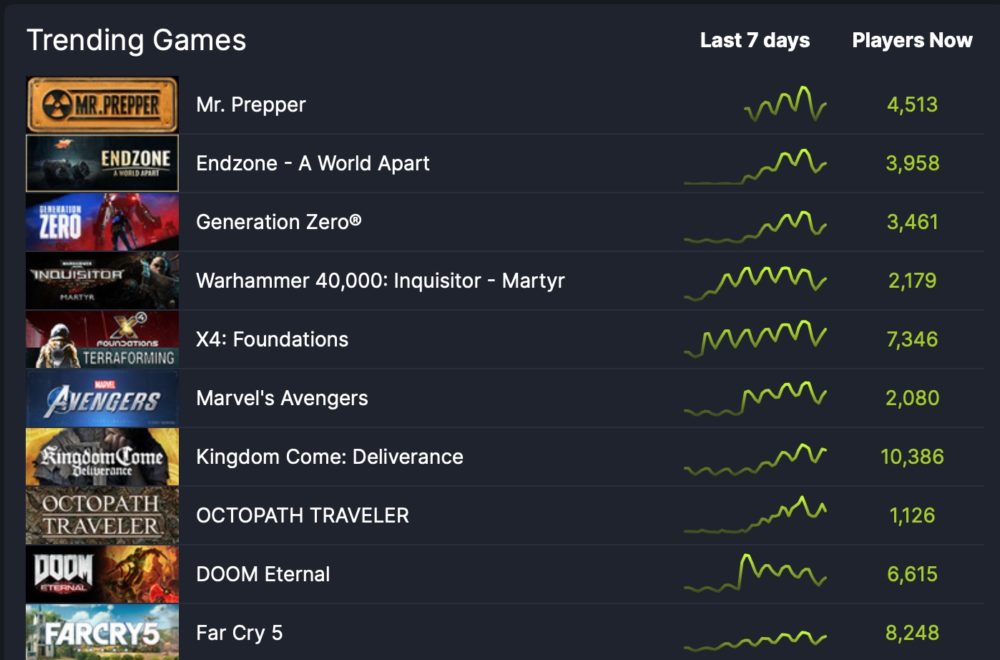
Task: Click the Endzone A World Apart thumbnail
Action: 102,163
